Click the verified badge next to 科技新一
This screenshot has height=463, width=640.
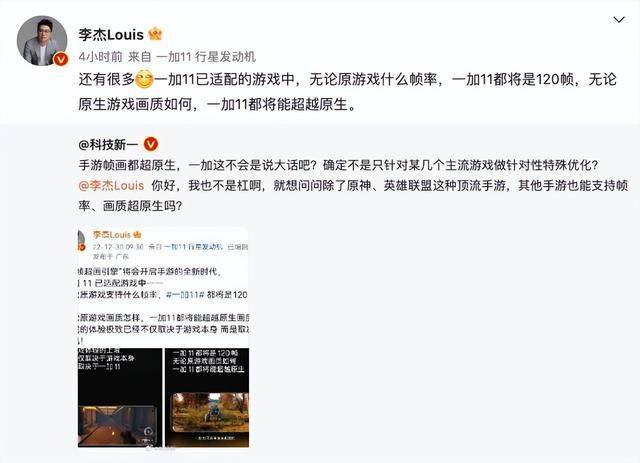pyautogui.click(x=151, y=144)
